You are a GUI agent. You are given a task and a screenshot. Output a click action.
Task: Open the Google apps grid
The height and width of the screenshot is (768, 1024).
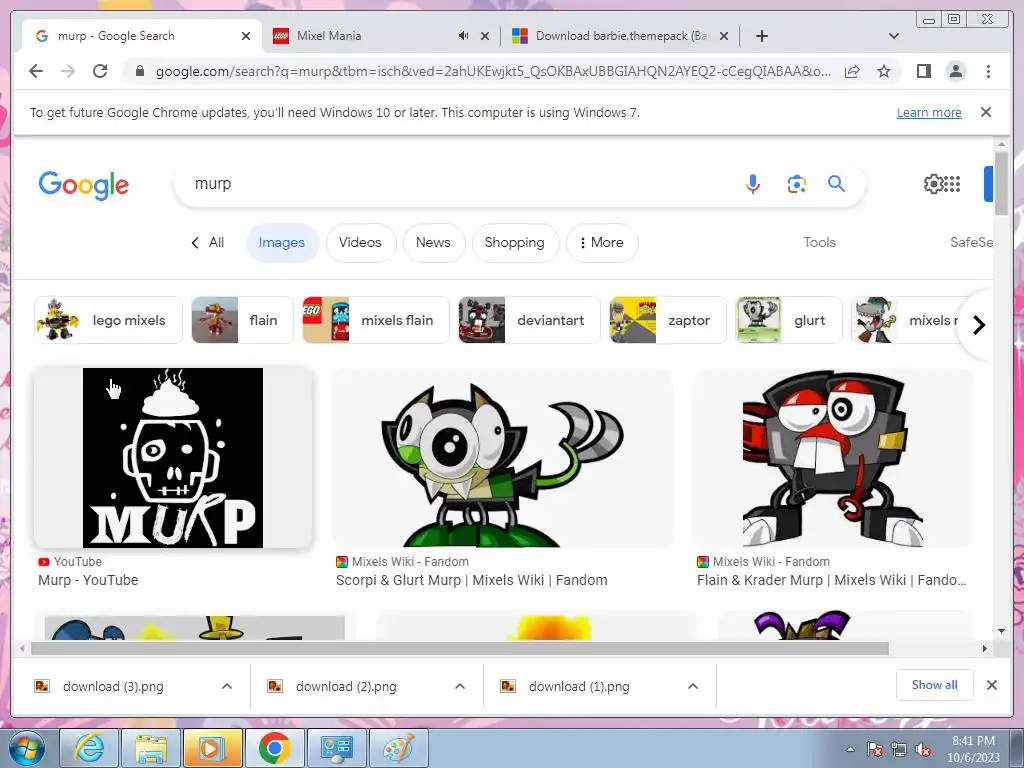point(952,184)
